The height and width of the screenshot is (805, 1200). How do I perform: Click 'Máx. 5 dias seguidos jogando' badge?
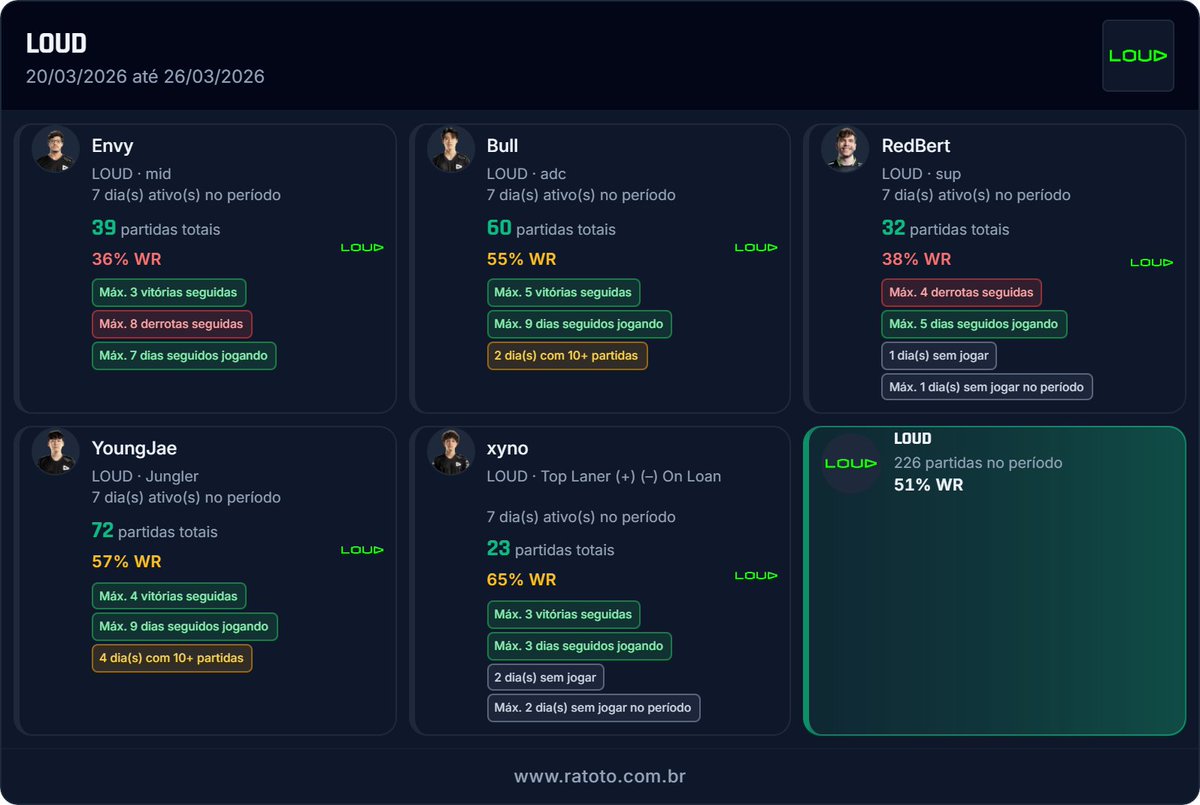[x=974, y=324]
